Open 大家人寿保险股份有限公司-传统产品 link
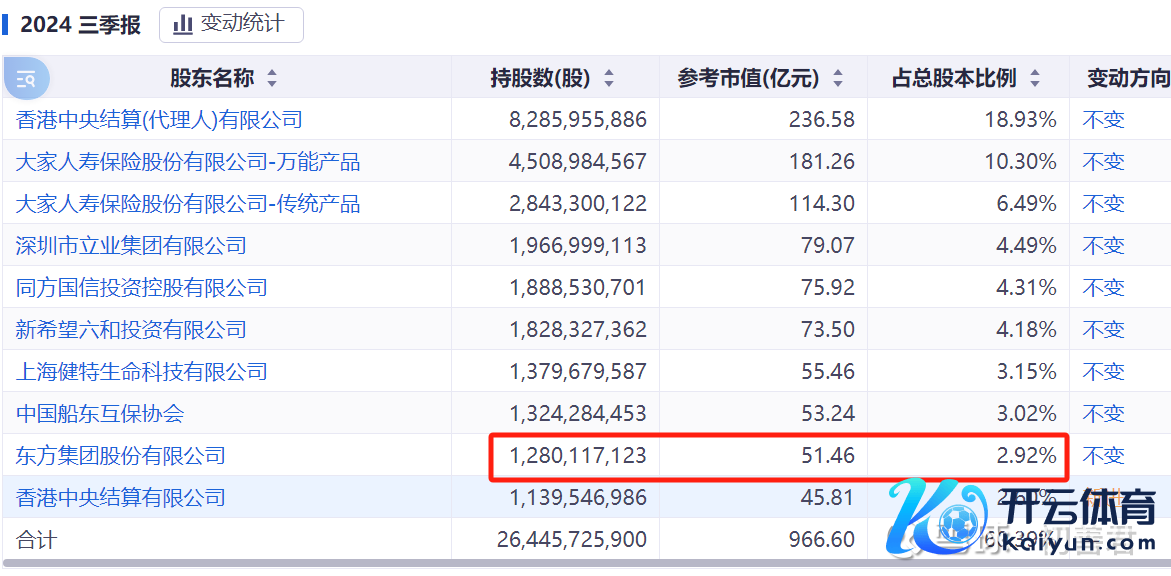1171x576 pixels. (x=188, y=204)
